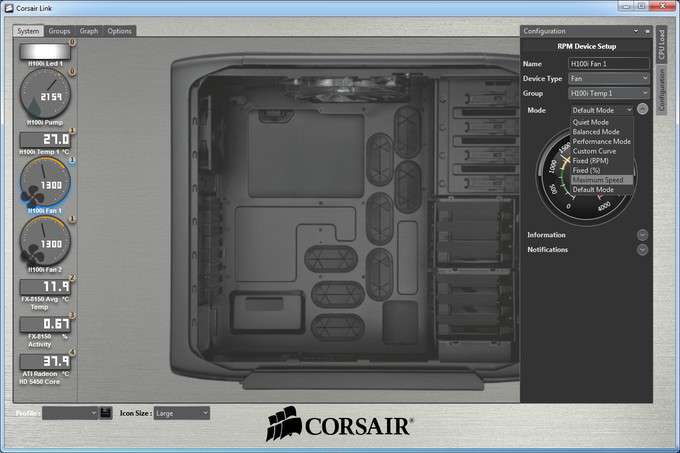Select the H100i Fan 2 gauge

click(45, 241)
